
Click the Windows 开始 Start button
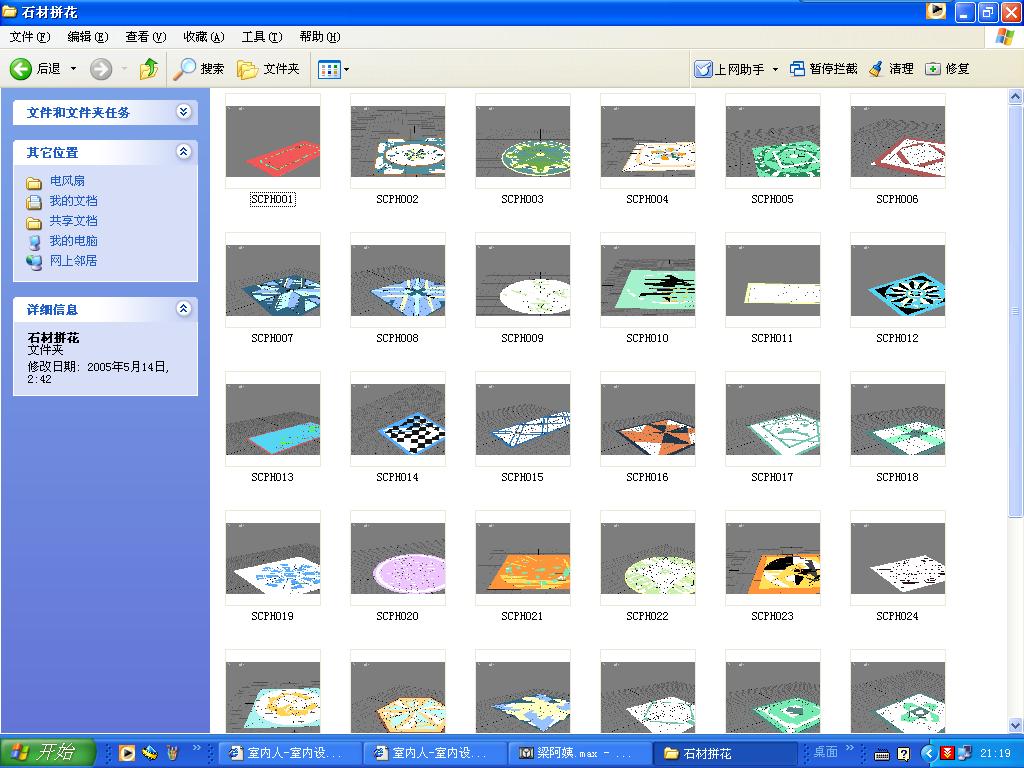47,753
